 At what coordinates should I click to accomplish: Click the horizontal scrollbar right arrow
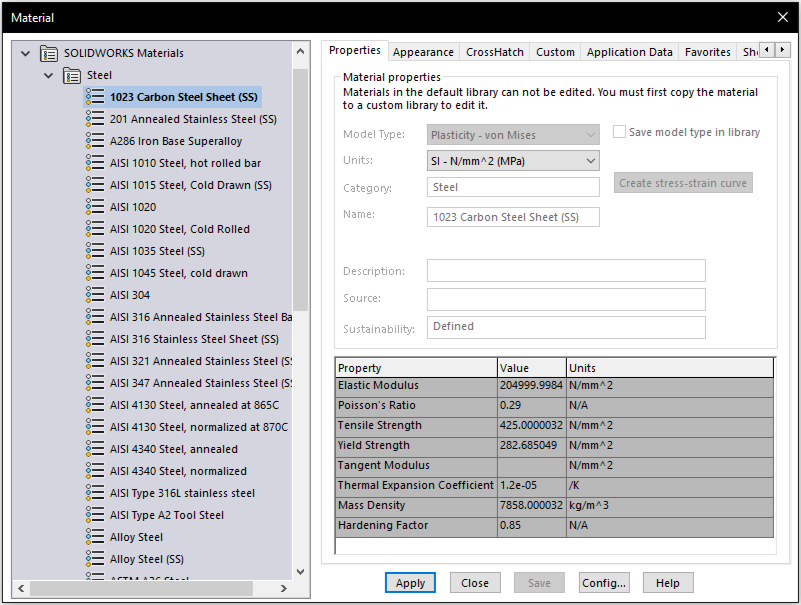click(284, 589)
